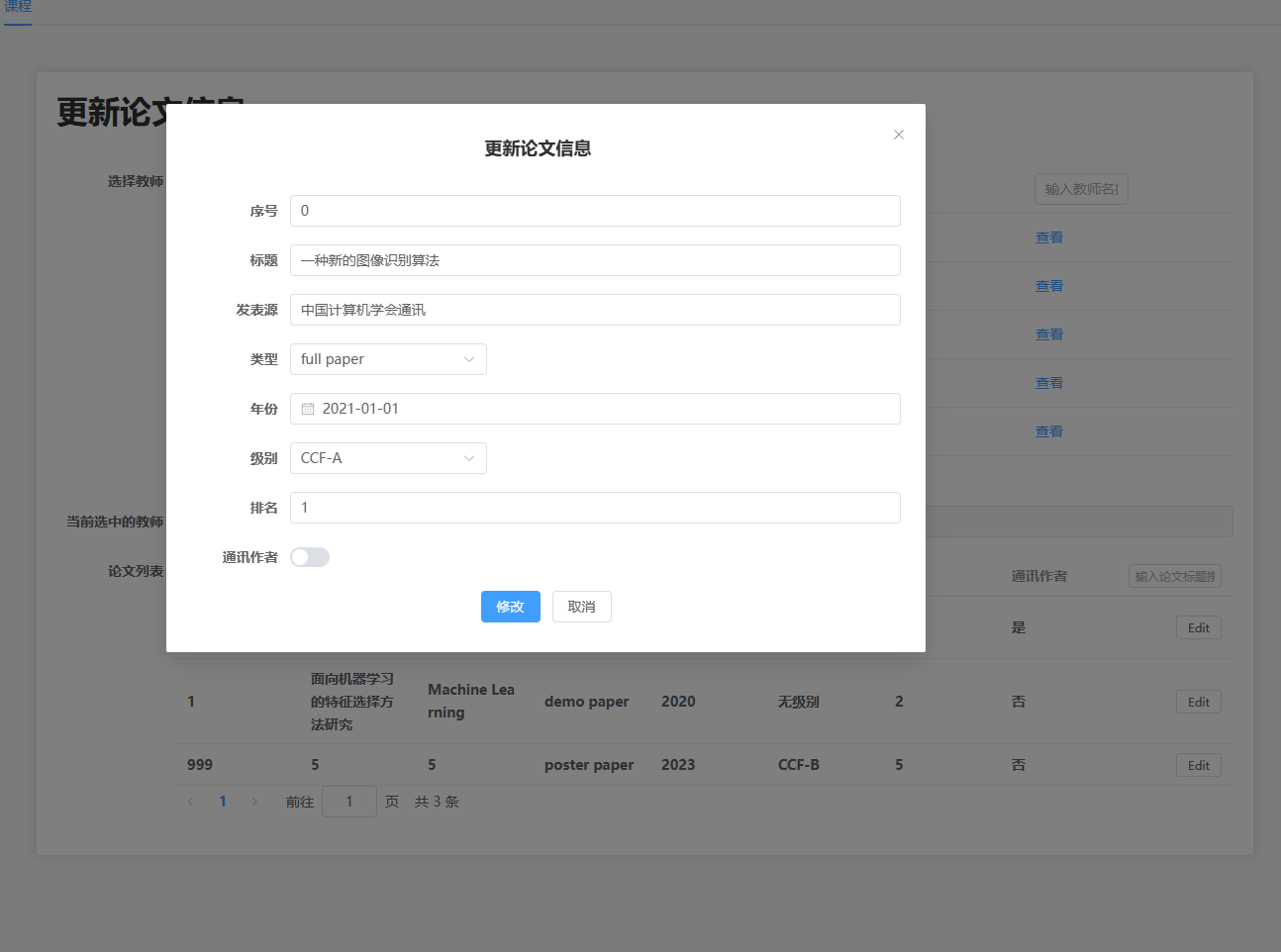Enable the 通讯作者 toggle switch
Image resolution: width=1281 pixels, height=952 pixels.
(x=309, y=556)
